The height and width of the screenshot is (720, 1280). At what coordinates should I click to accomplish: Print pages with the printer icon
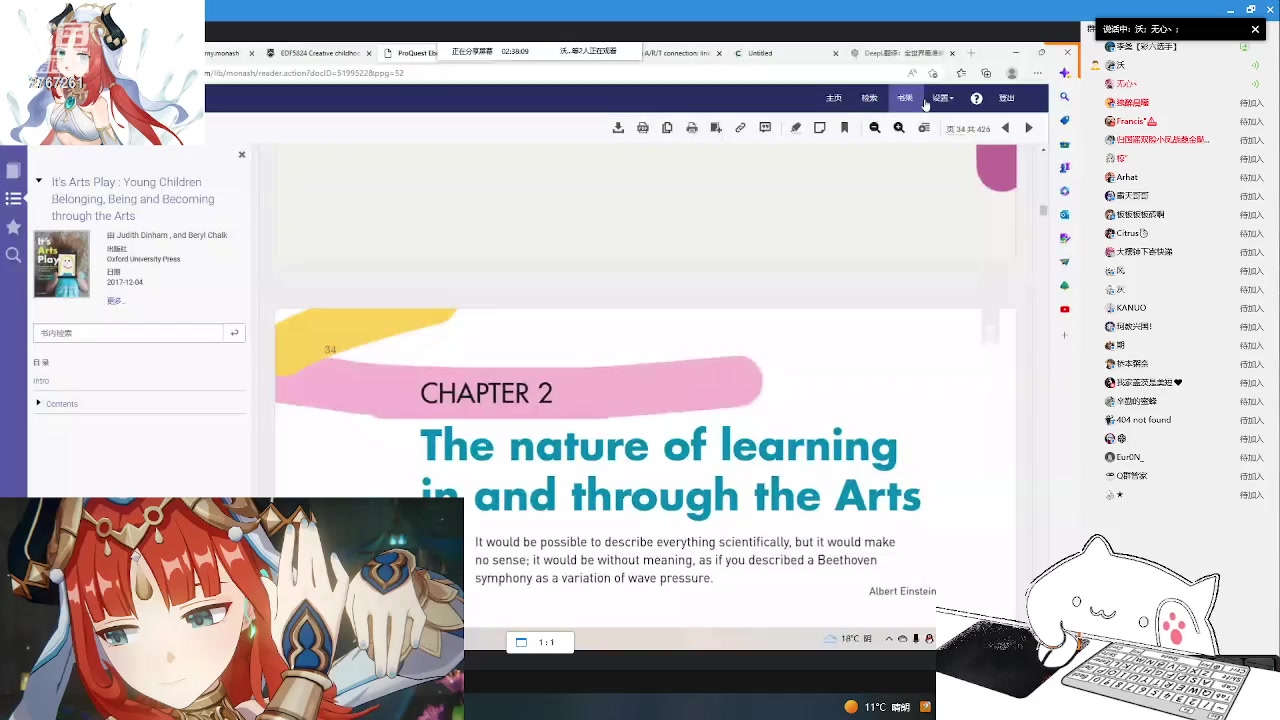(692, 128)
